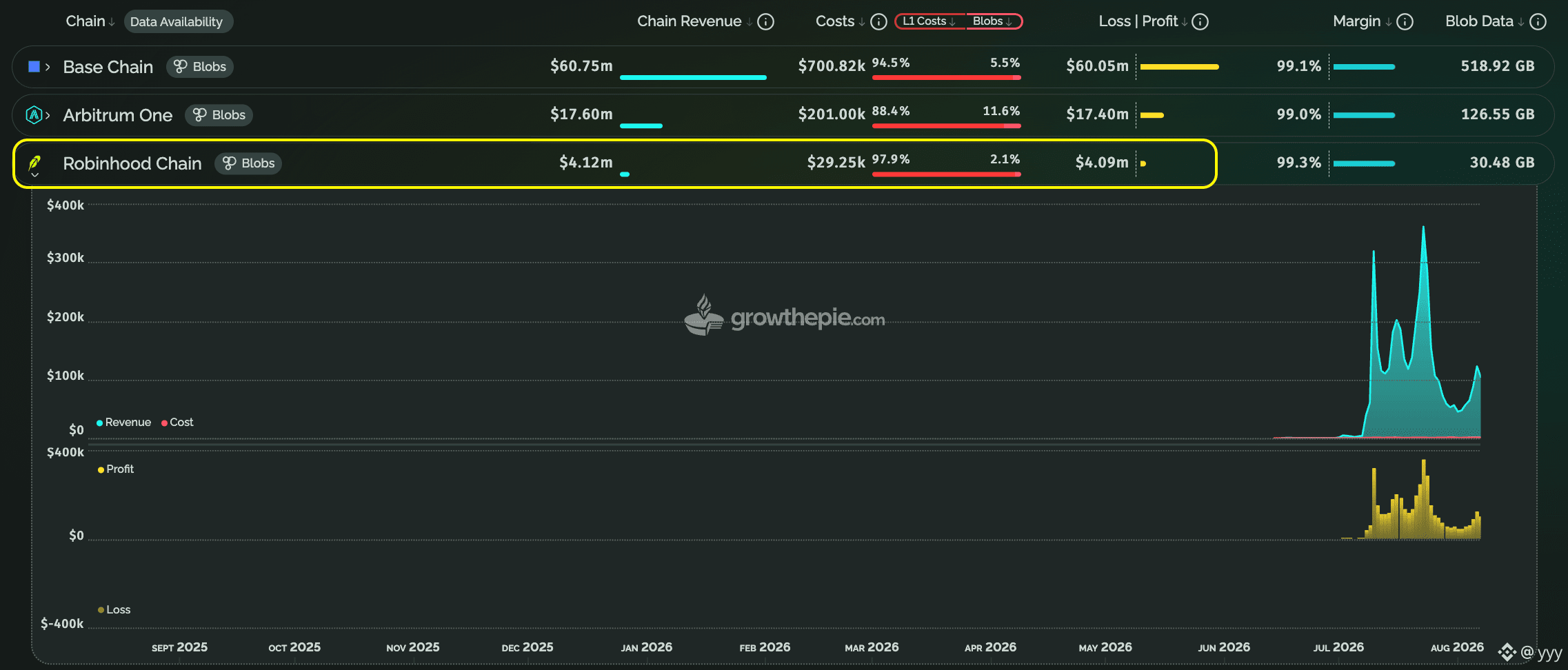Click the sort arrow next to Chain
1568x670 pixels.
pos(112,22)
